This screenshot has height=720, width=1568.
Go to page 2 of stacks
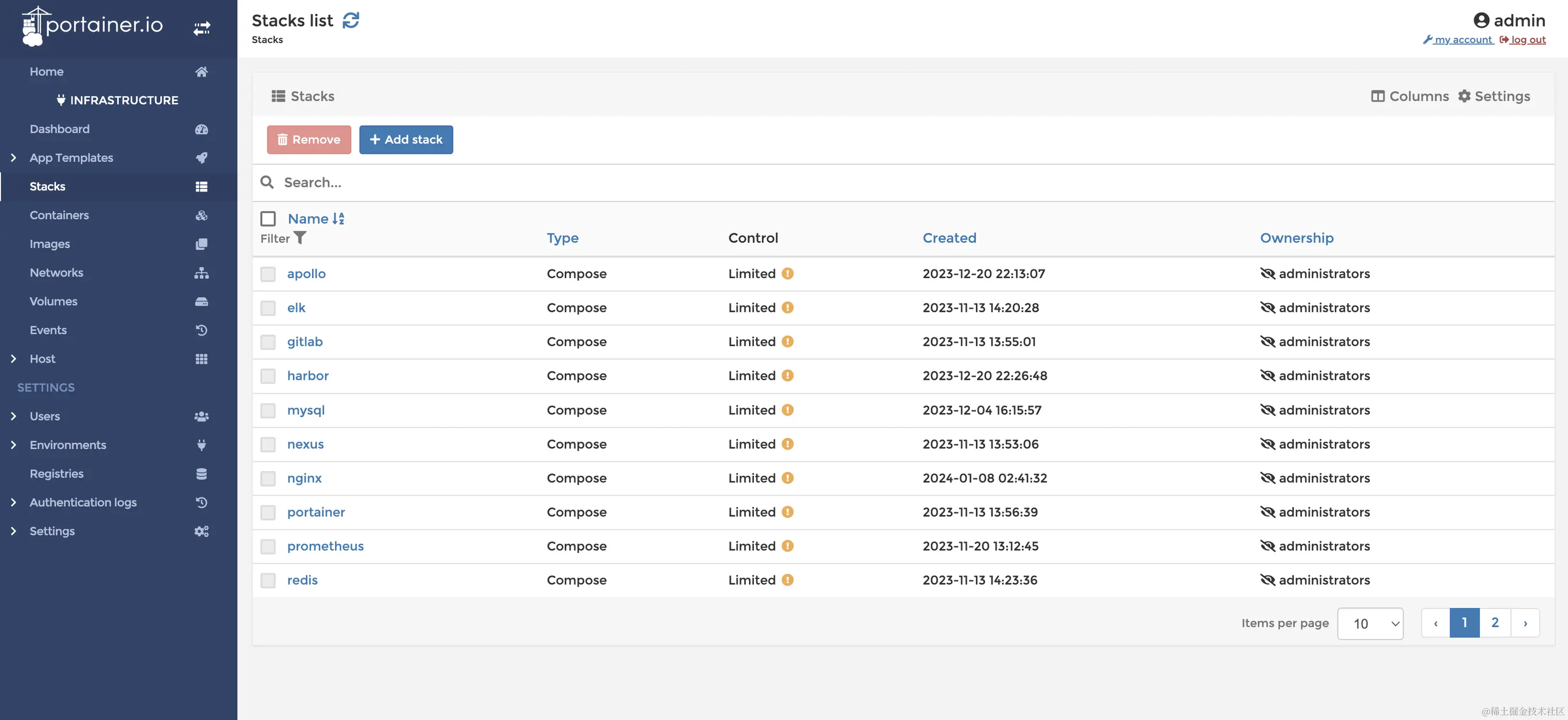pyautogui.click(x=1495, y=623)
